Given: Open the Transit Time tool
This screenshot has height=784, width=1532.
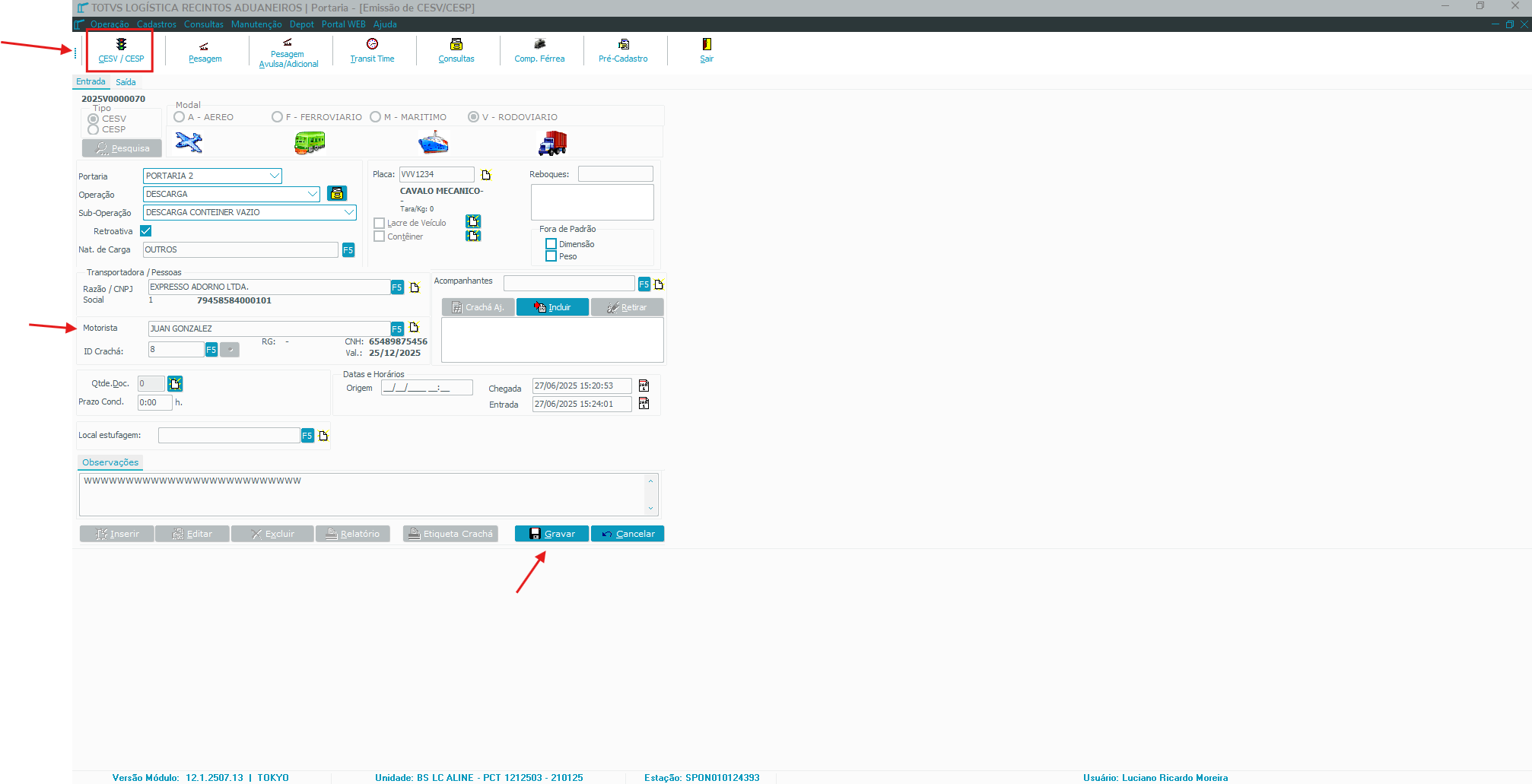Looking at the screenshot, I should point(372,51).
